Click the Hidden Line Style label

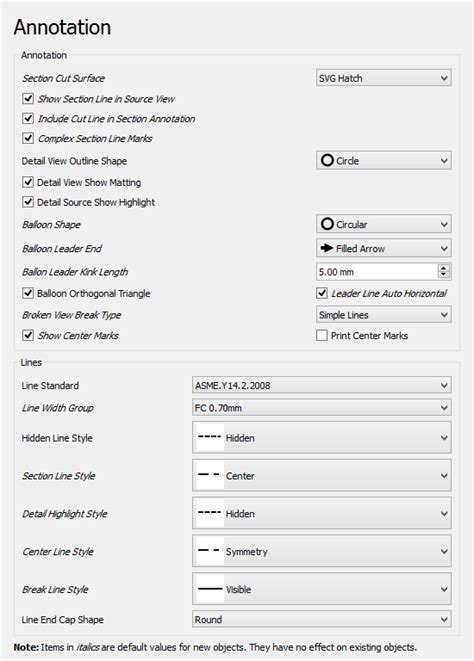(57, 438)
